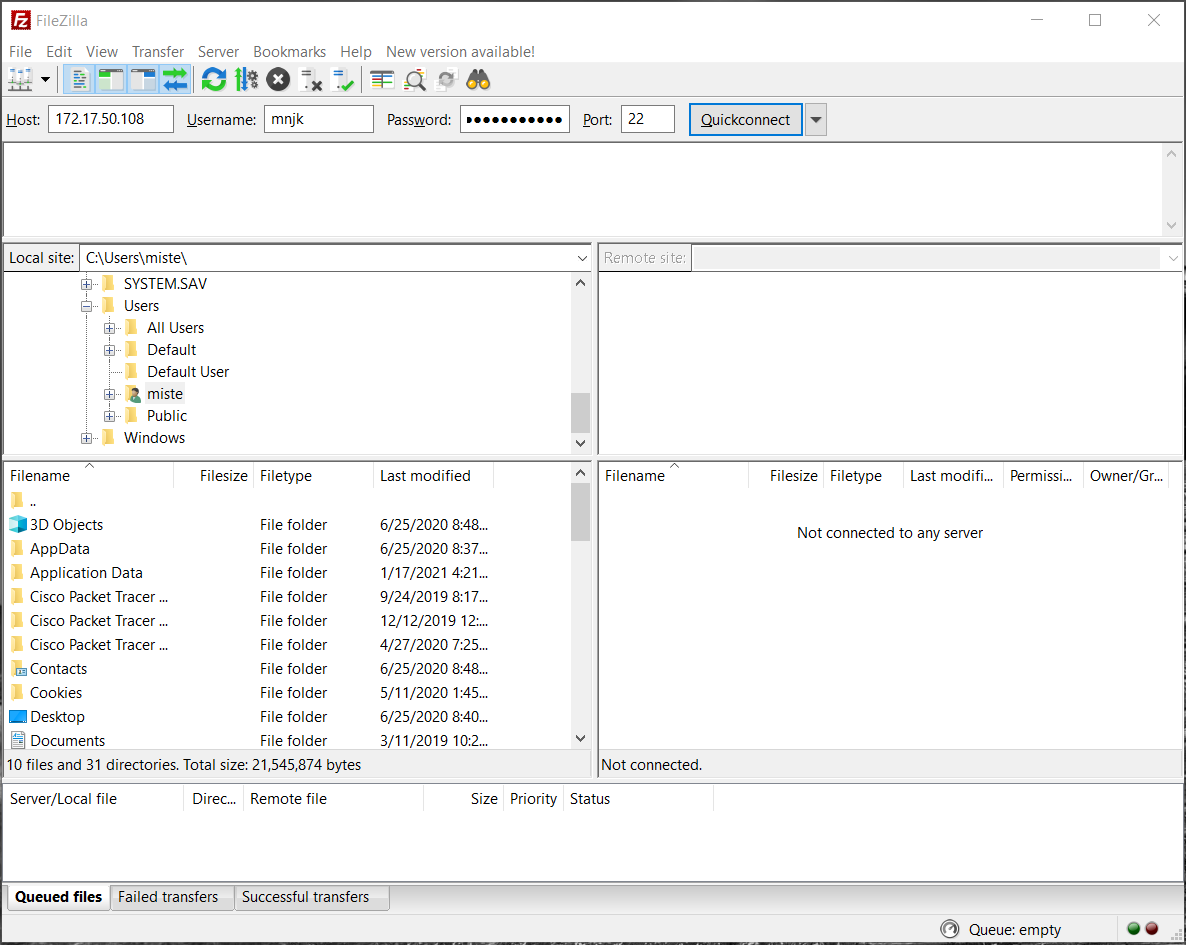Open the directory listing filters dialog
Screen dimensions: 1186x945
(382, 79)
